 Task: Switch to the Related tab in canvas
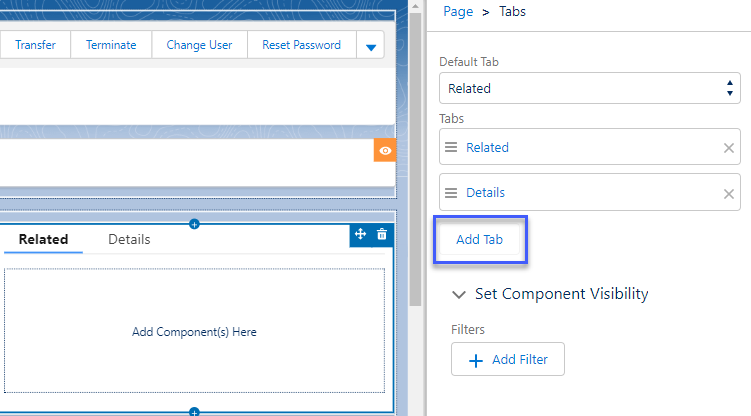(x=43, y=240)
